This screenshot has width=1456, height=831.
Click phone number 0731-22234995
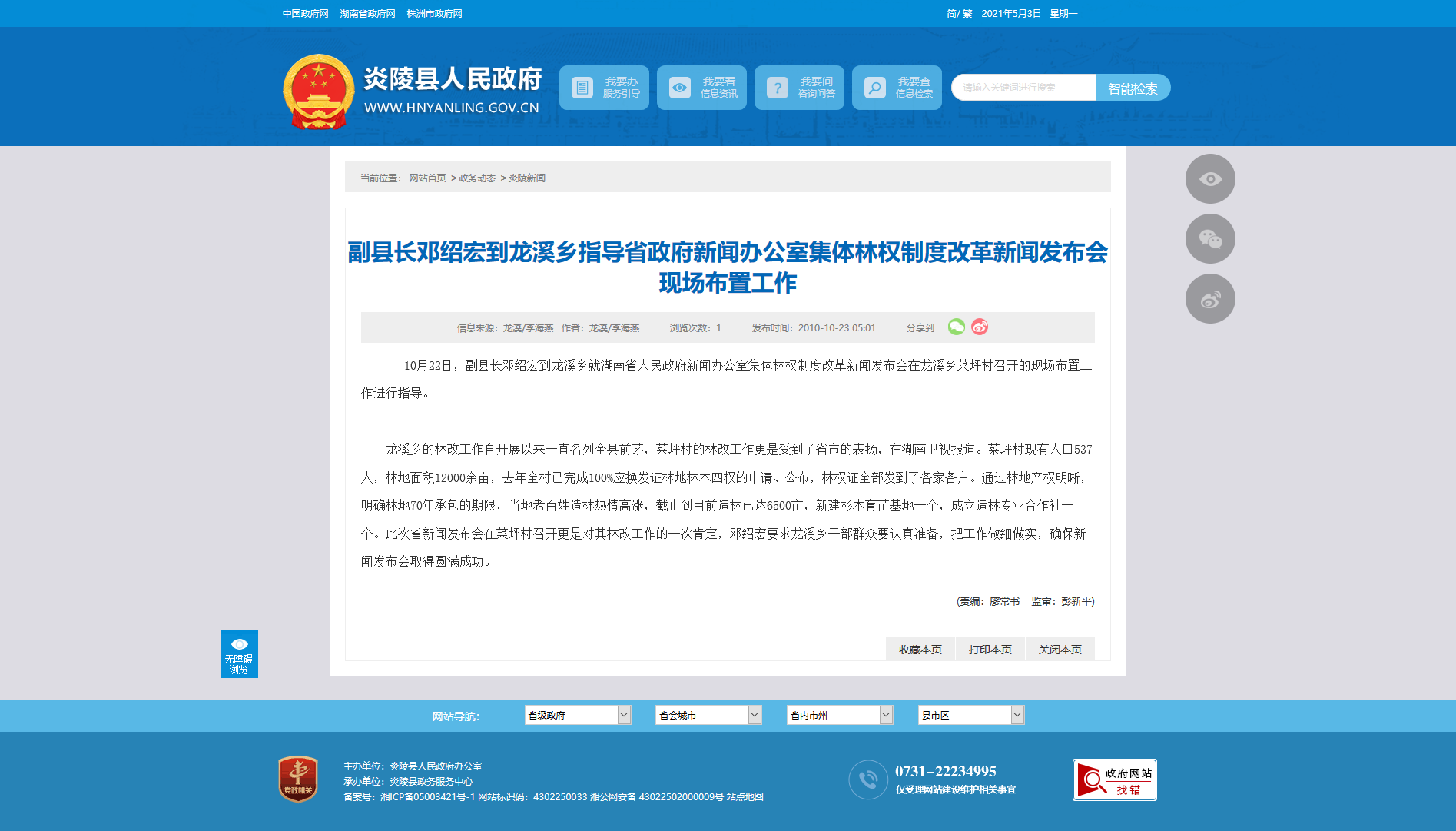coord(946,771)
